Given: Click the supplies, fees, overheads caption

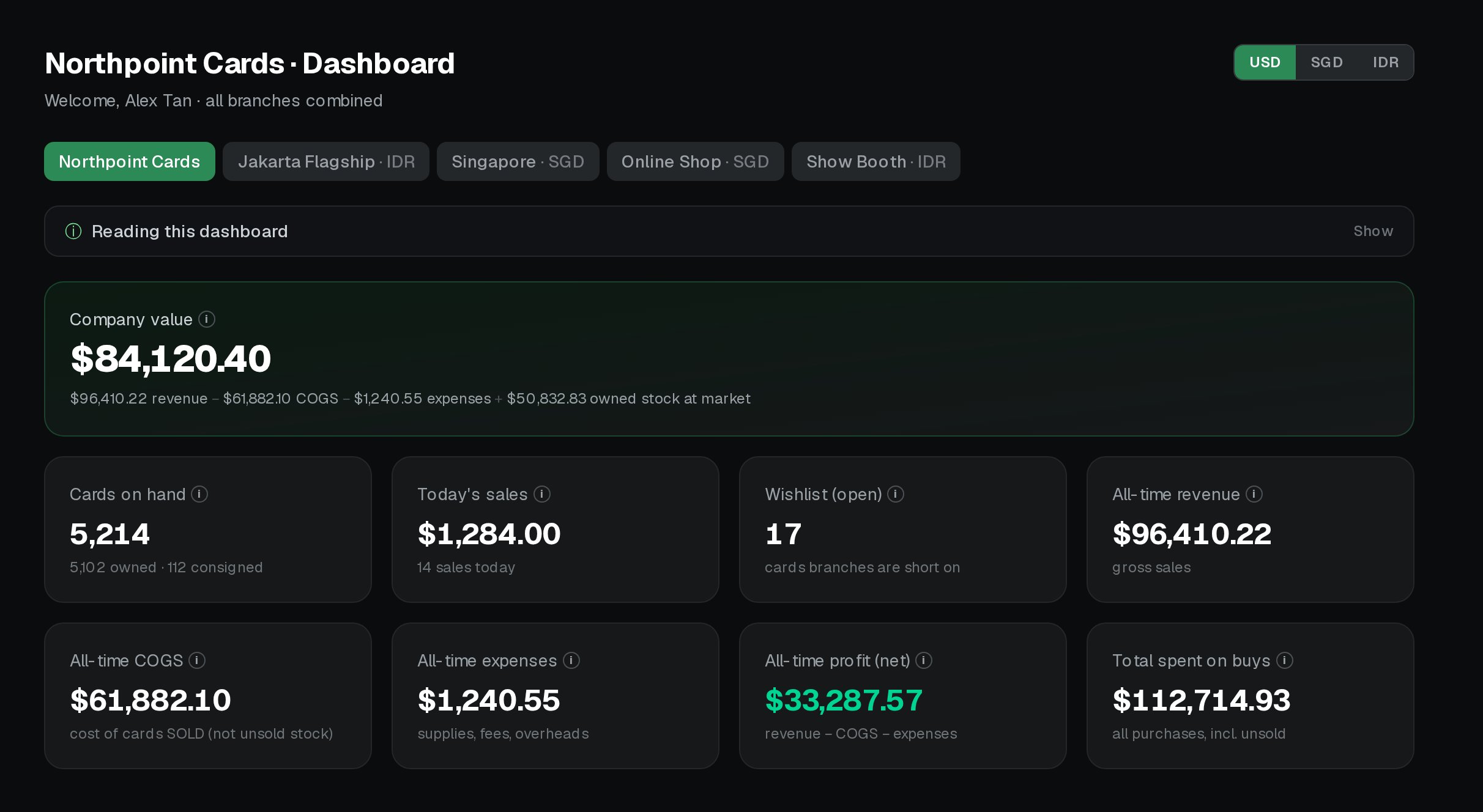Looking at the screenshot, I should click(503, 734).
